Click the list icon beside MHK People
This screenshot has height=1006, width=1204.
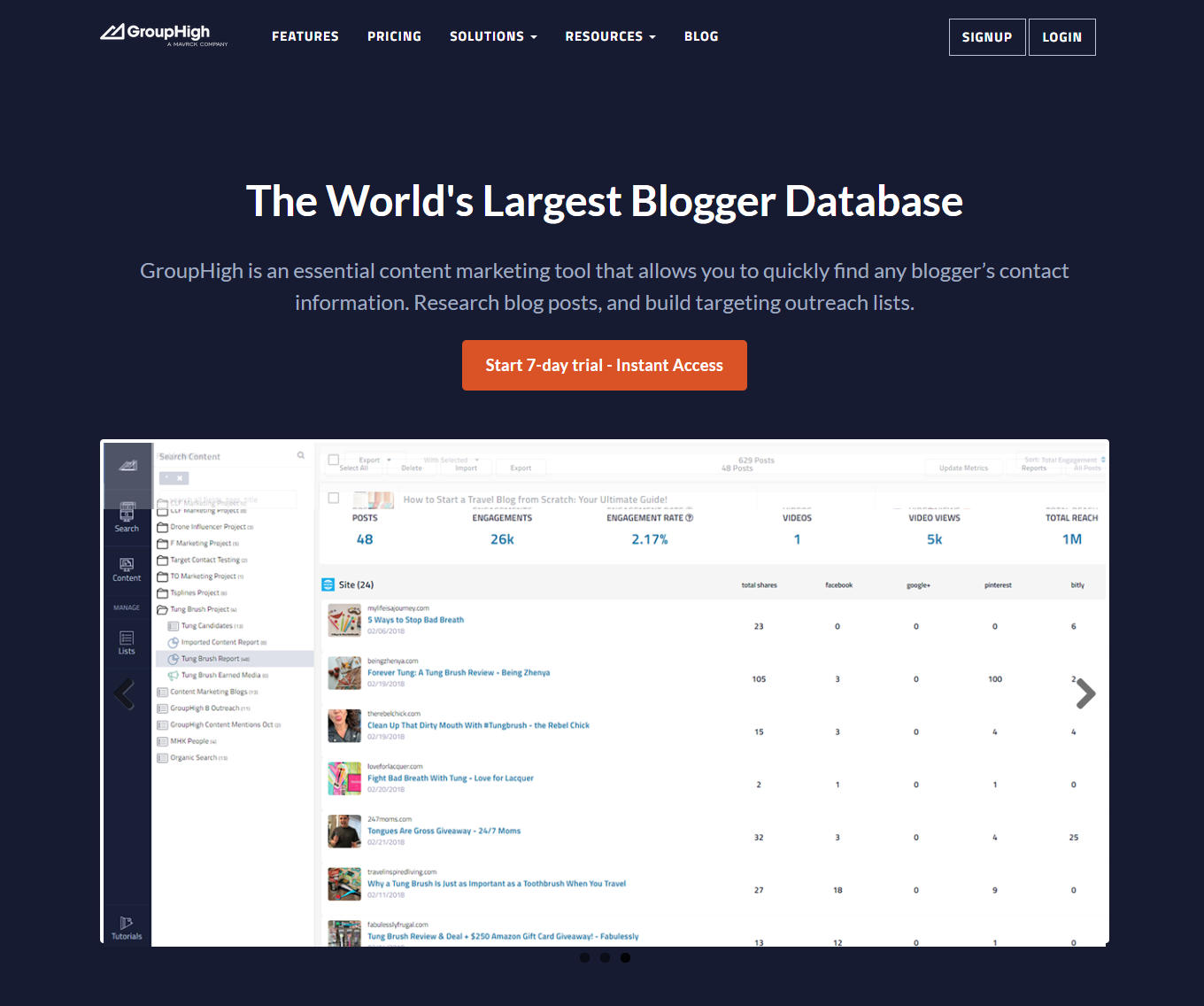(162, 741)
